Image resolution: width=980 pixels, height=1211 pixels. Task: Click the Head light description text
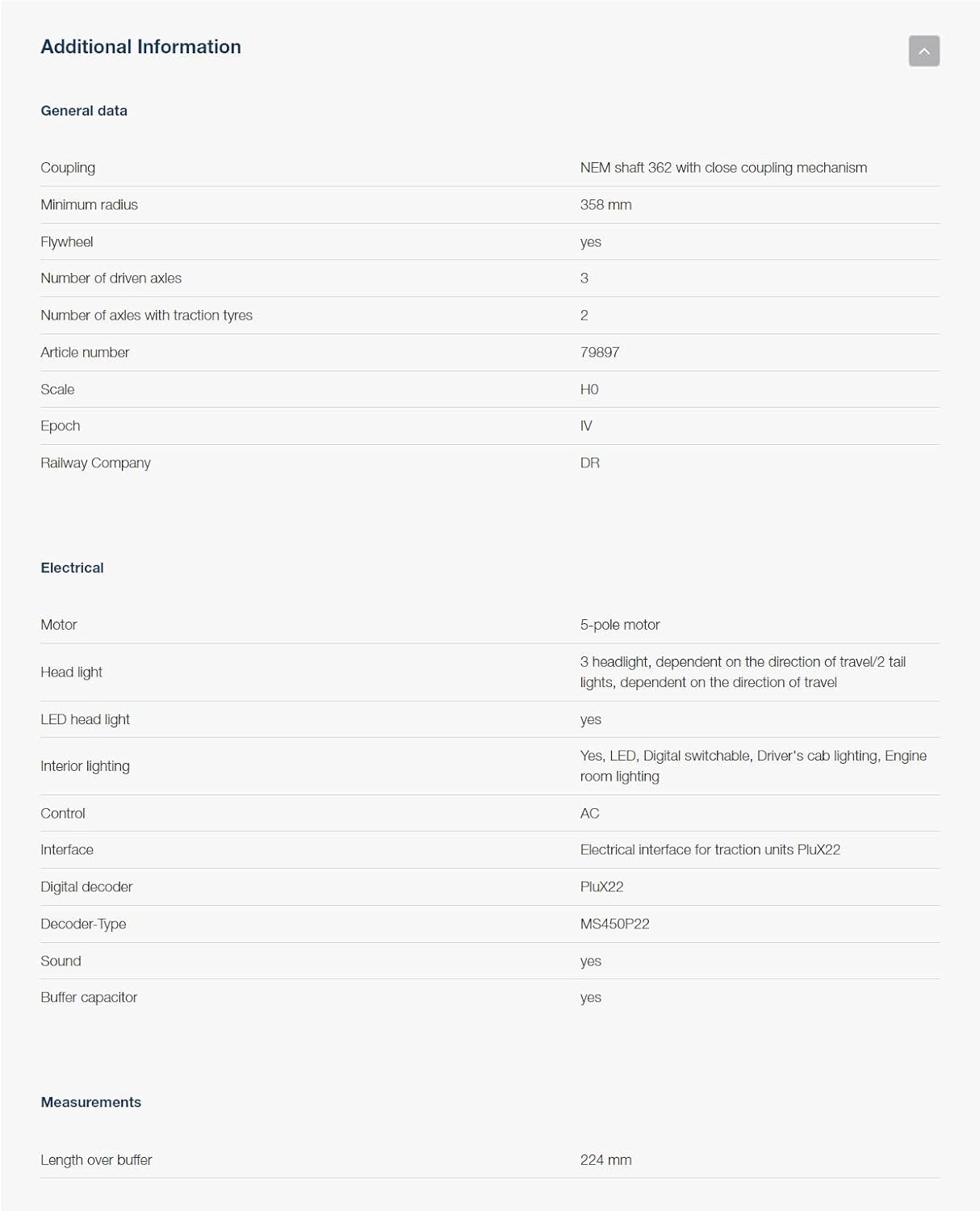742,672
